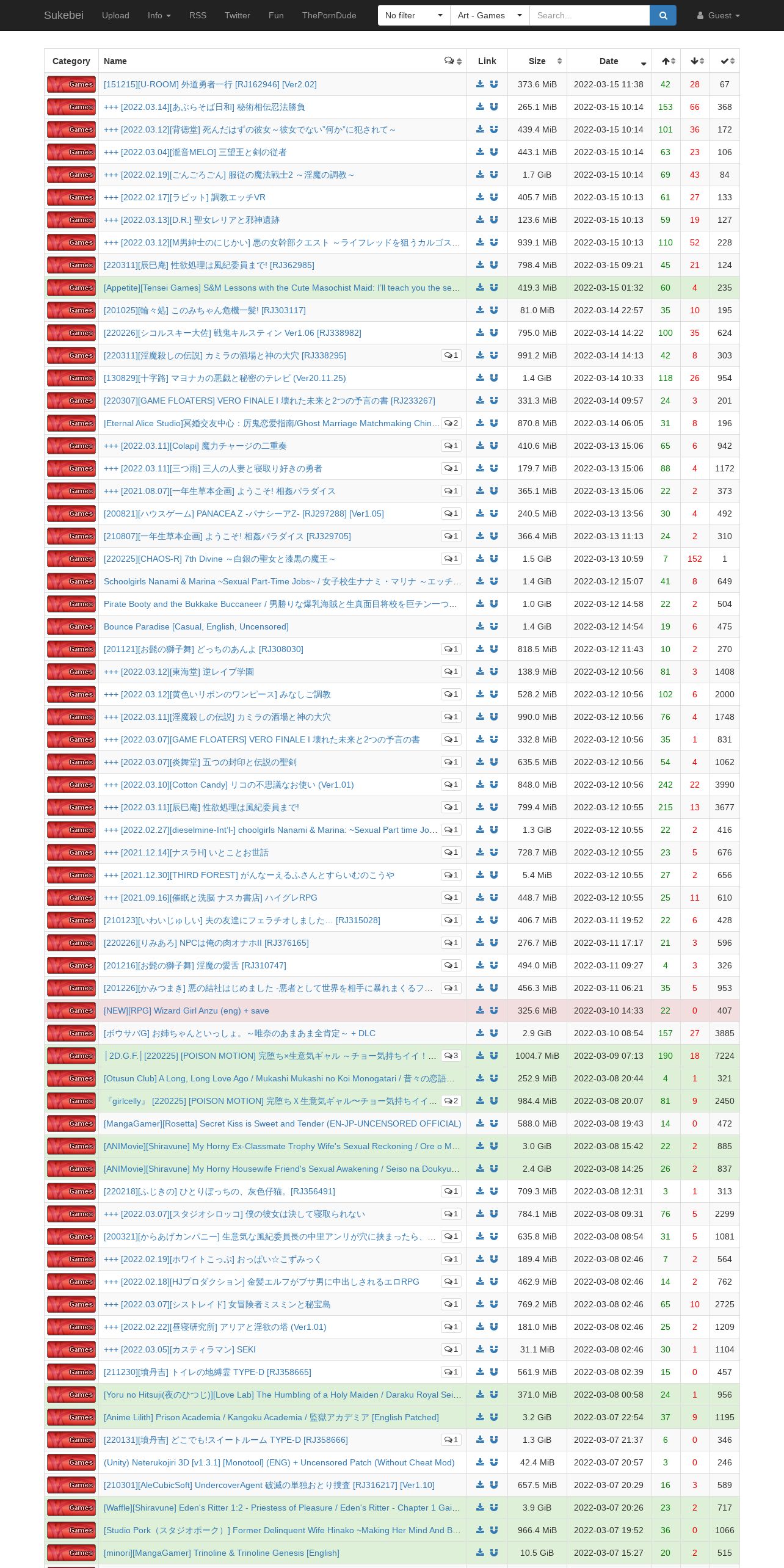
Task: Open magnet link for Wizard Girl Anzu row
Action: pos(494,1011)
